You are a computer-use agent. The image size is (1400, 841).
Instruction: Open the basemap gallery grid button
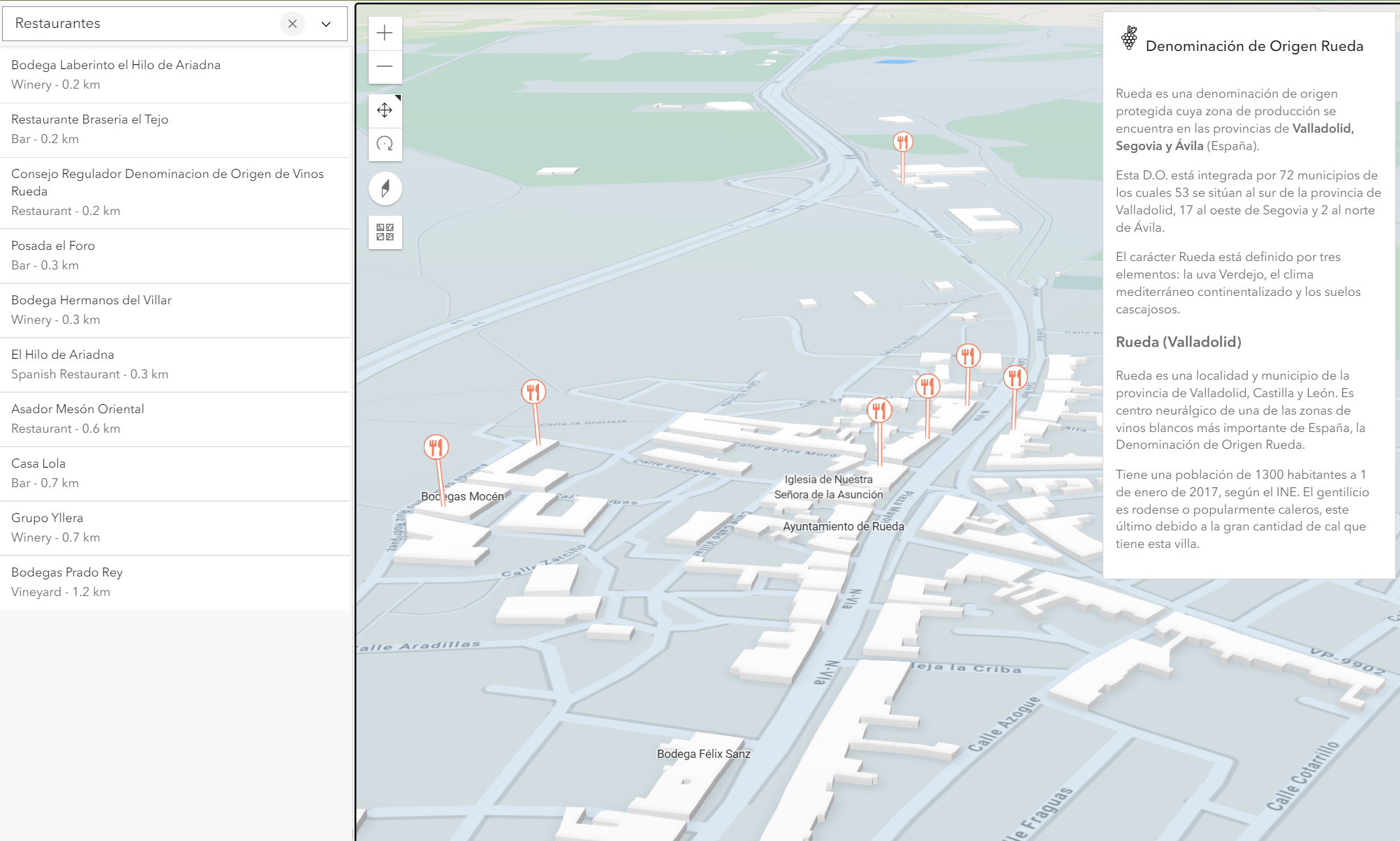coord(385,232)
